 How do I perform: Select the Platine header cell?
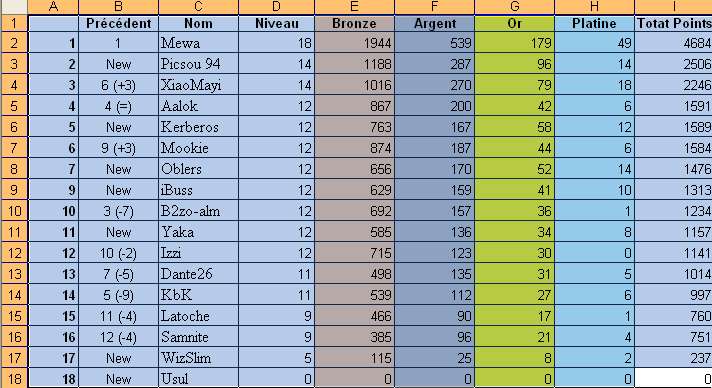click(594, 23)
